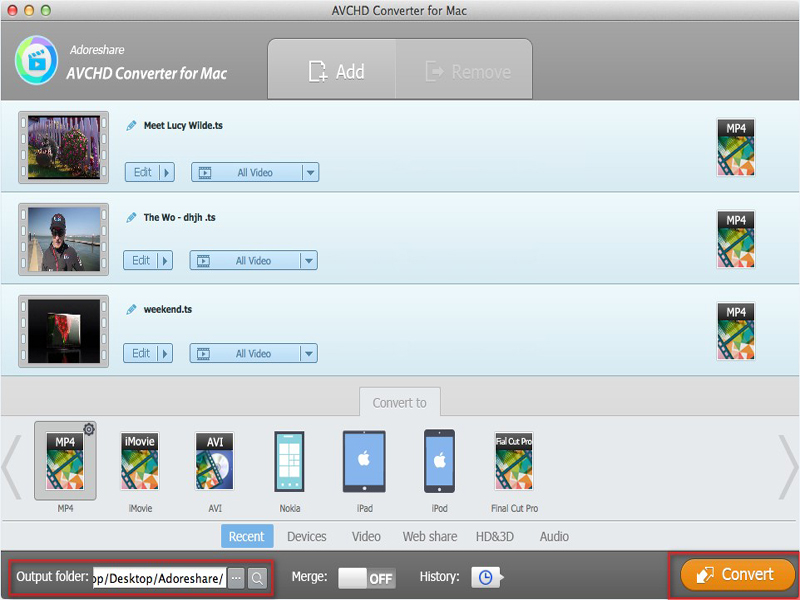Click MP4 output format icon for Meet Lucy Wilde.ts
Viewport: 800px width, 600px height.
[736, 147]
